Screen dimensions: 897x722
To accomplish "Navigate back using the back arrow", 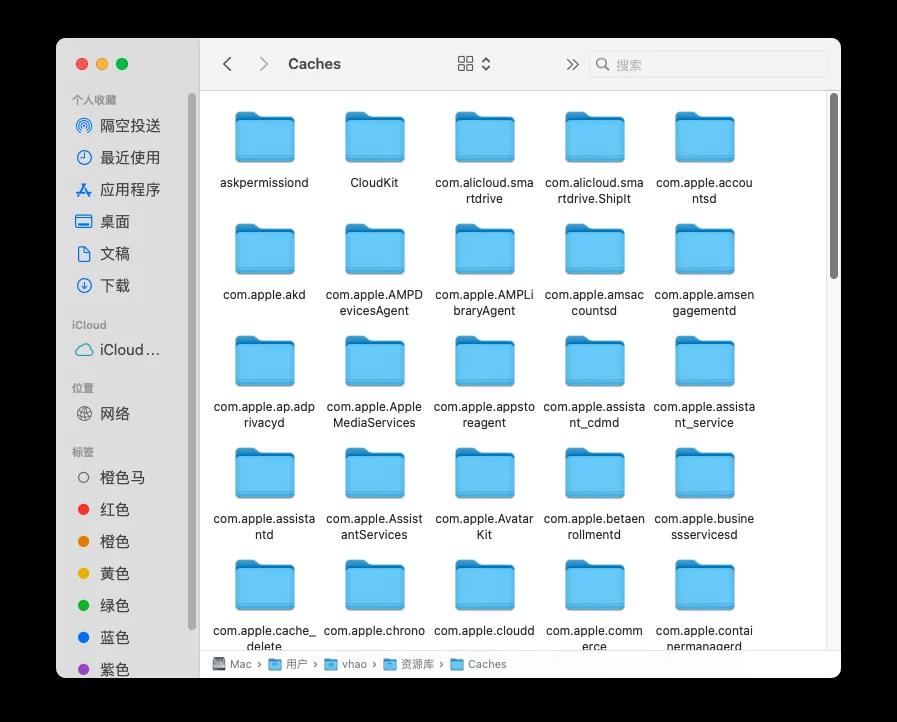I will [227, 63].
